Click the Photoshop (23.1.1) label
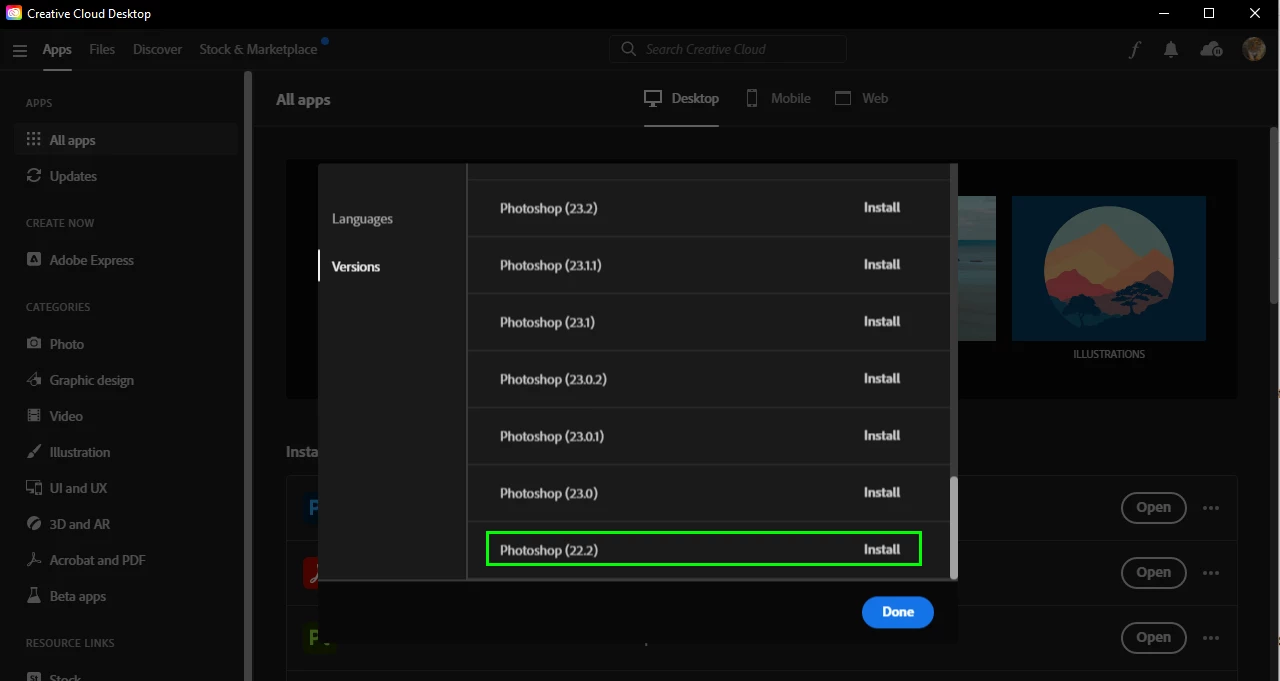The height and width of the screenshot is (681, 1280). tap(550, 265)
